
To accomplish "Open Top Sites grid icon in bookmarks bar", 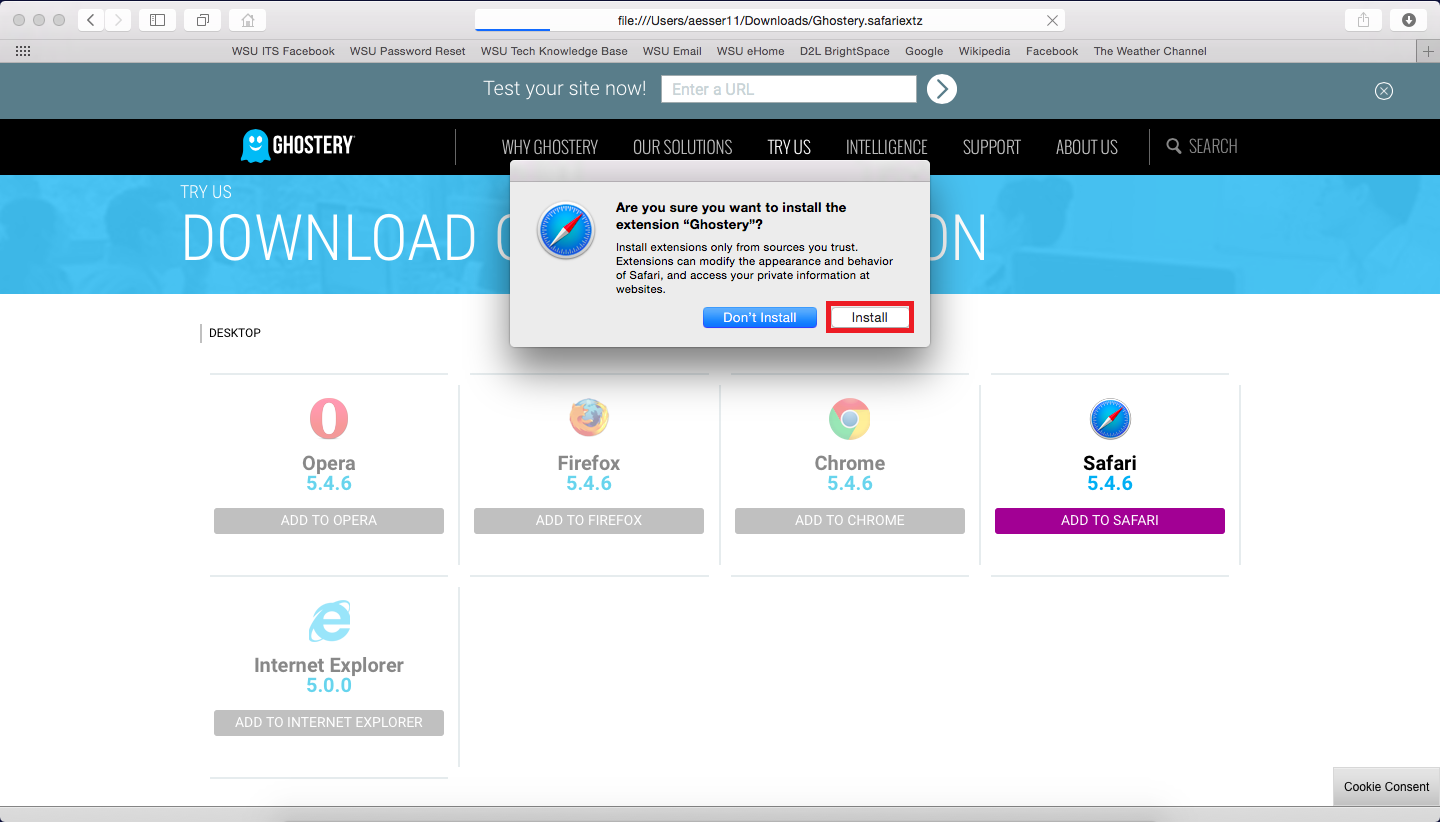I will [x=23, y=51].
